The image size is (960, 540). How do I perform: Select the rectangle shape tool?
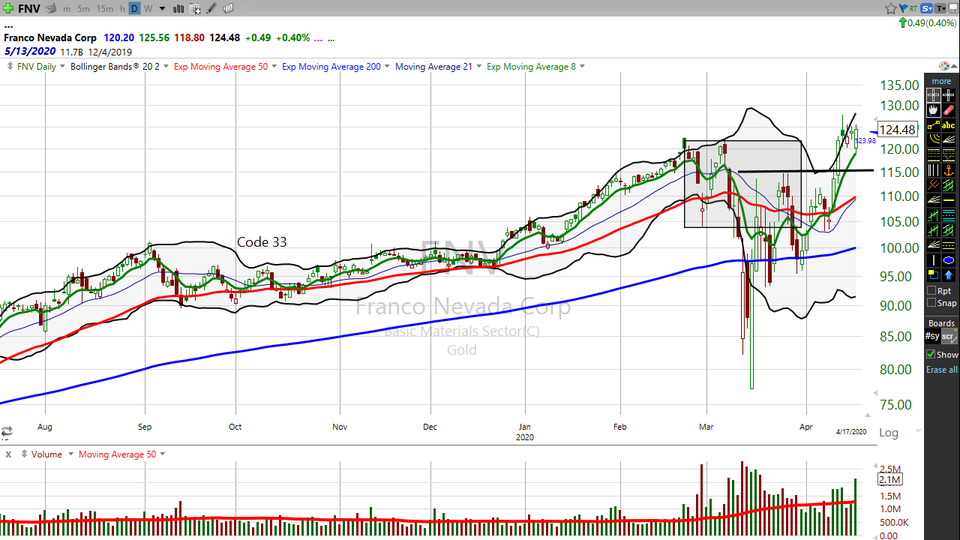933,276
